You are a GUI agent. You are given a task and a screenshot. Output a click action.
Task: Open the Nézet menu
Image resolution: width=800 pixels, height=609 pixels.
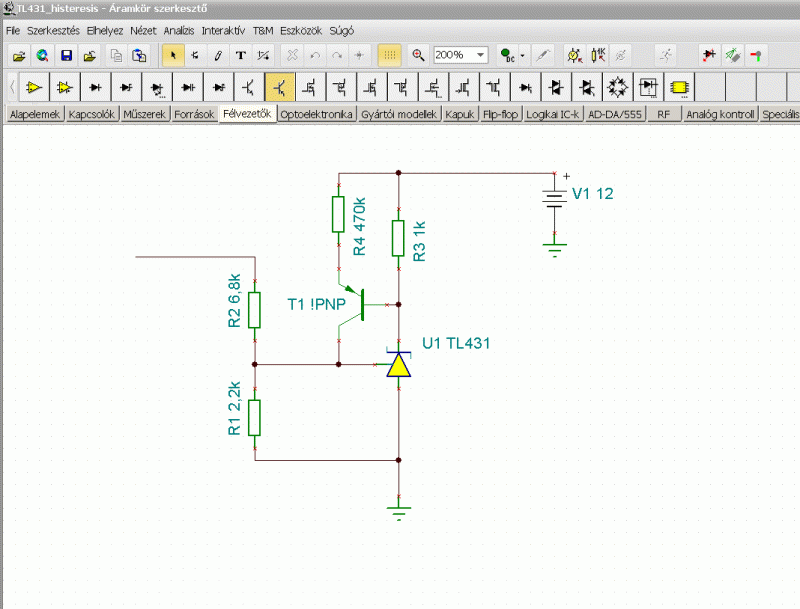(143, 31)
